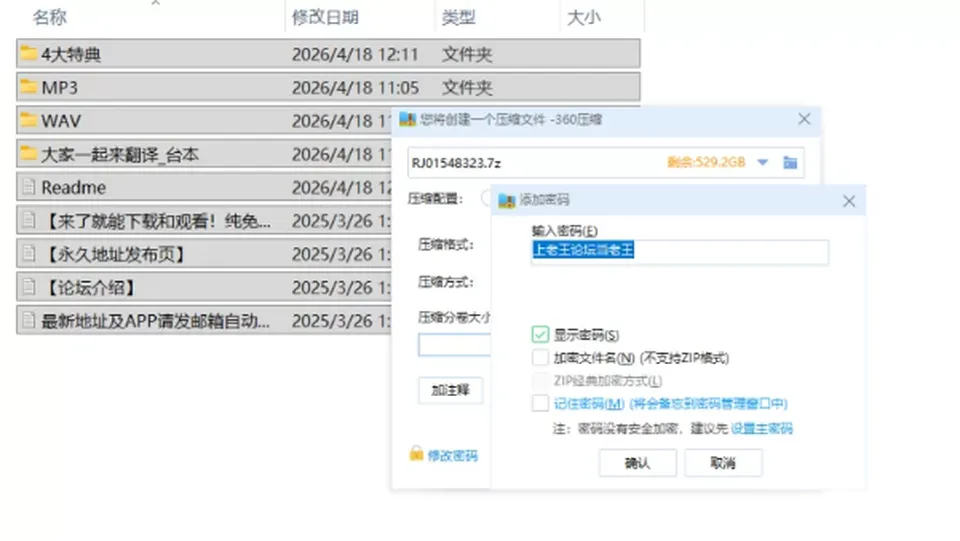Click the 压缩分卷大小 input box
Screen dimensions: 960x541
point(454,345)
